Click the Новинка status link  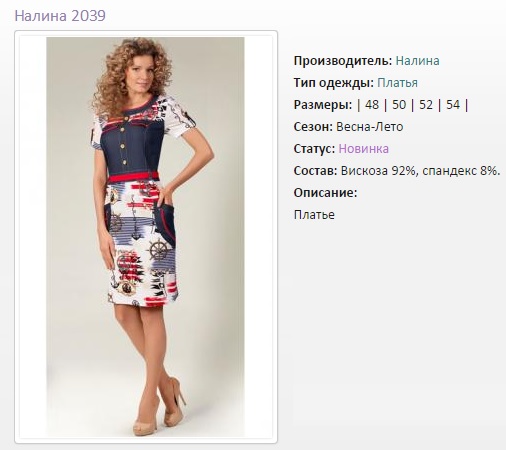pos(364,149)
